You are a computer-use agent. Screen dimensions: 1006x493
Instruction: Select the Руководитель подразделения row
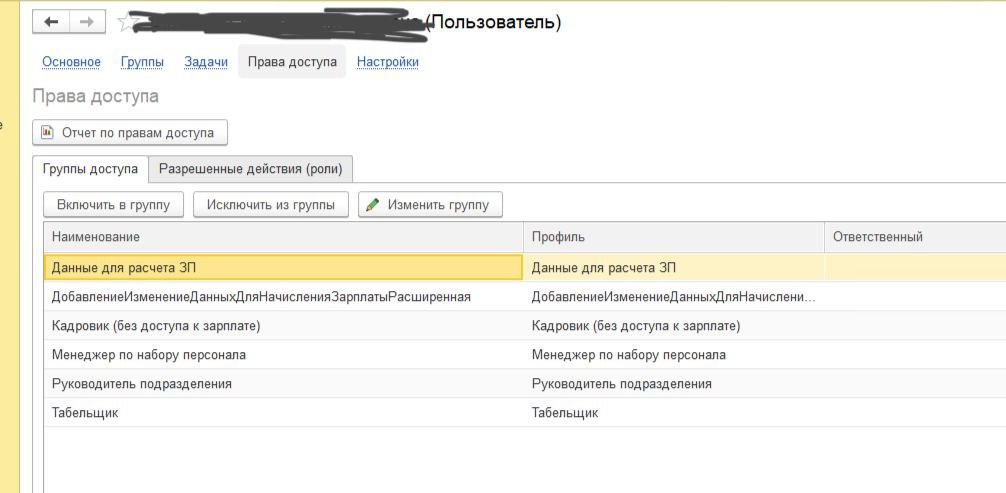pos(141,384)
